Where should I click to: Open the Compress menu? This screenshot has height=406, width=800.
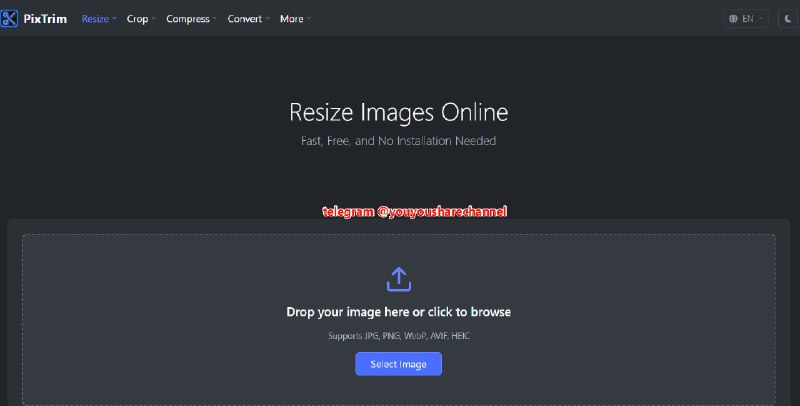[187, 19]
